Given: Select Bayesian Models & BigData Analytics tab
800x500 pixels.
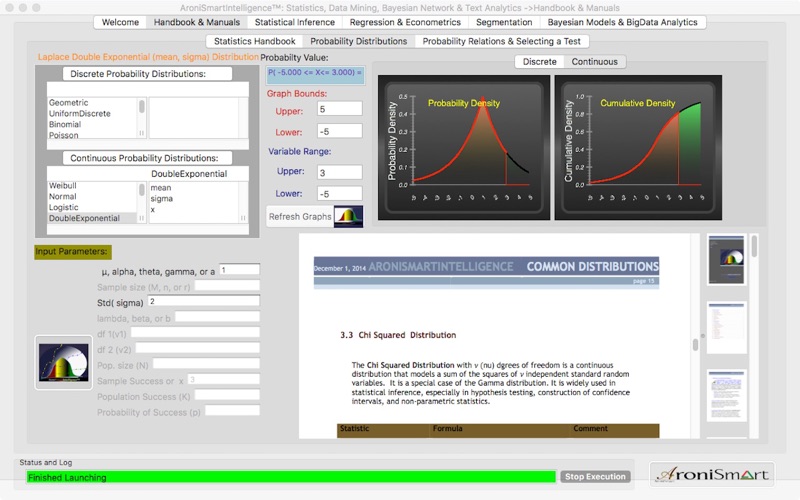Looking at the screenshot, I should tap(622, 22).
